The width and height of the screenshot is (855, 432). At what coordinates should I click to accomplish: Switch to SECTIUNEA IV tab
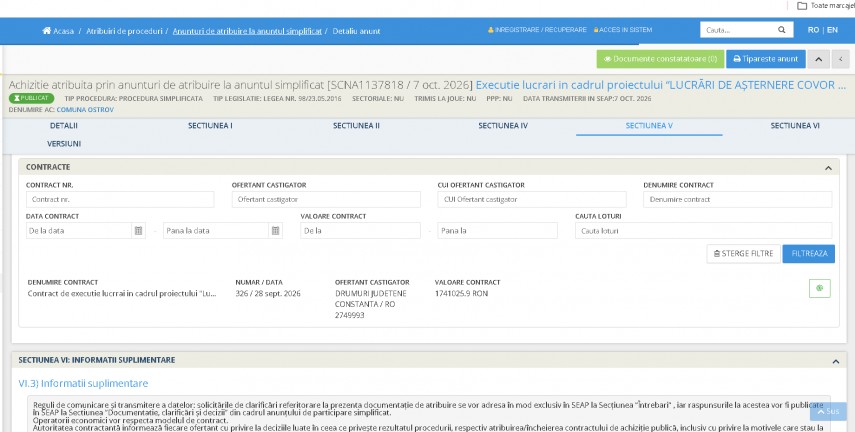tap(503, 125)
